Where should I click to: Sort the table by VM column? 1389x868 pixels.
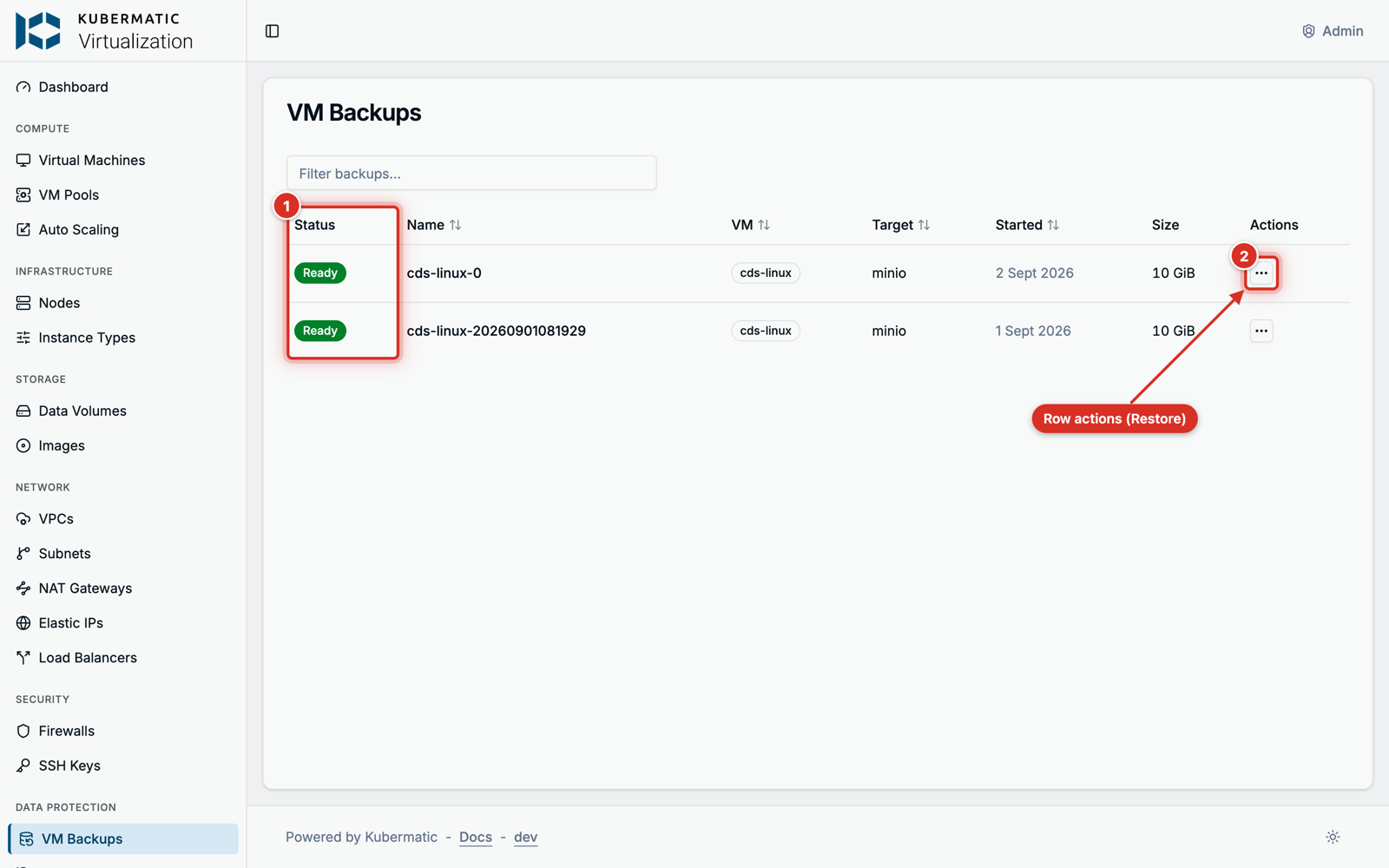coord(750,225)
